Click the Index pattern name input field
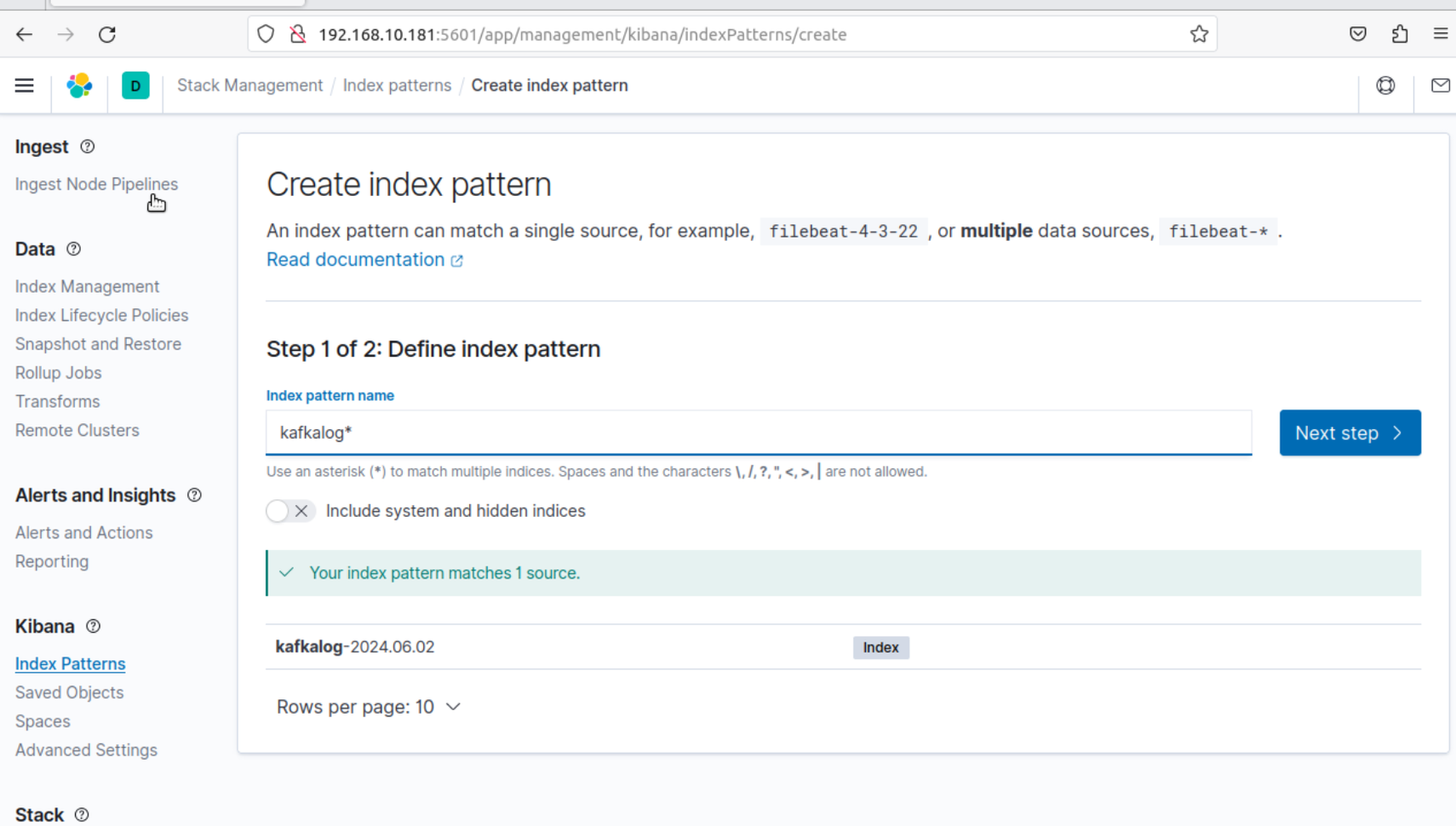The width and height of the screenshot is (1456, 826). pos(759,433)
